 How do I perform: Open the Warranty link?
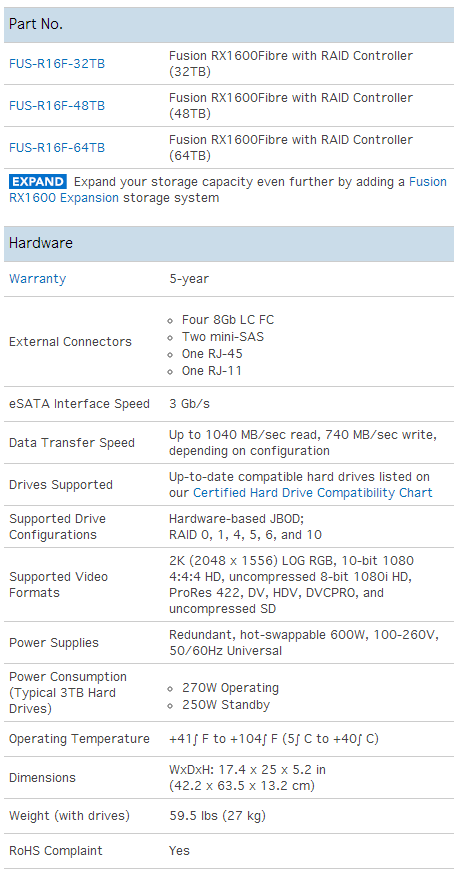tap(37, 278)
